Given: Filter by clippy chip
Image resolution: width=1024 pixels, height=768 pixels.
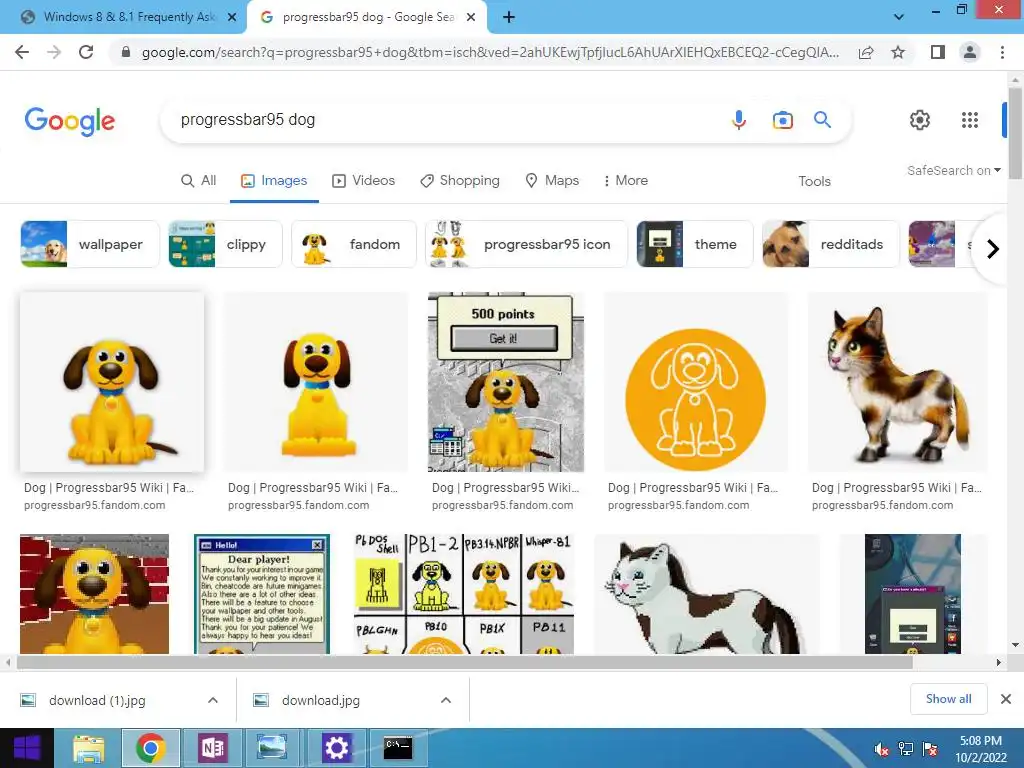Looking at the screenshot, I should pos(225,244).
